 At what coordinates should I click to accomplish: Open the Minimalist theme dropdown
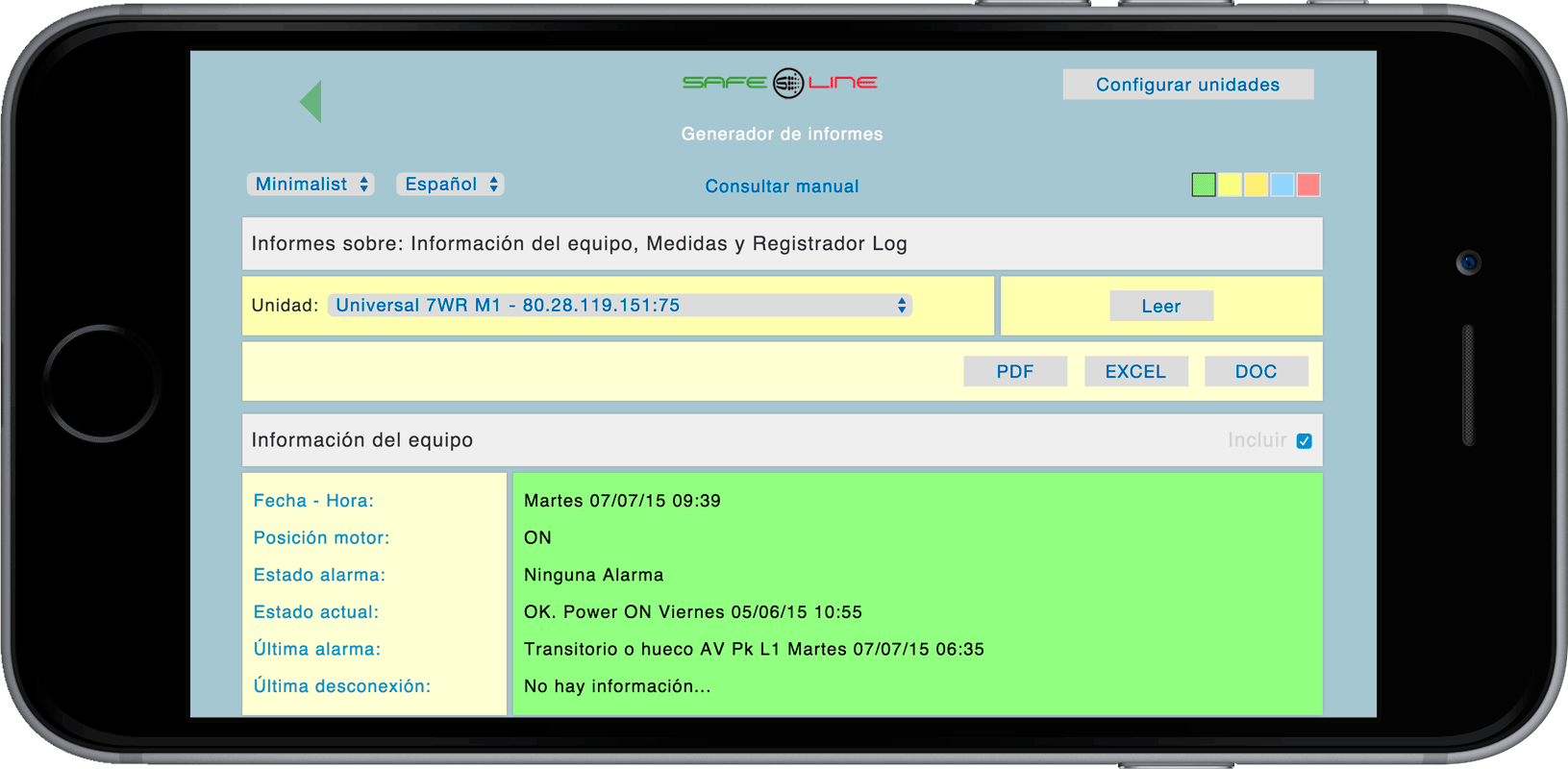coord(311,184)
